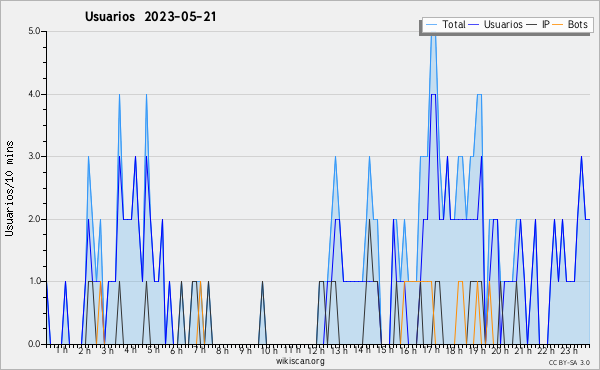
Task: Click the '1 h' x-axis label
Action: 62,350
